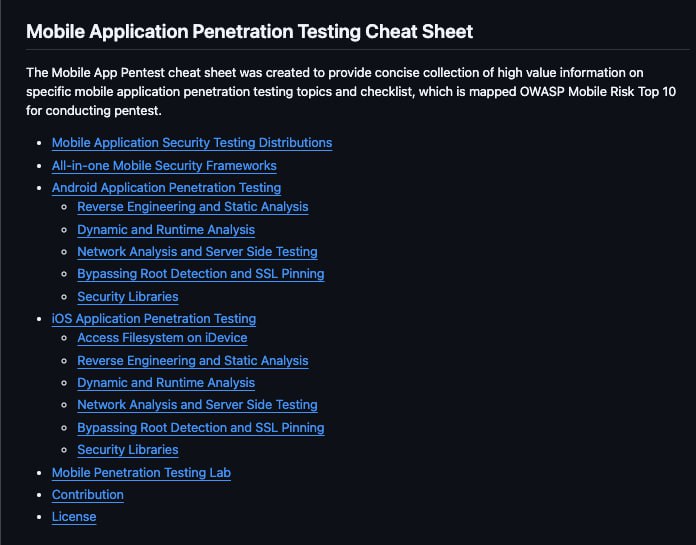This screenshot has width=696, height=545.
Task: Open iOS Bypassing Root Detection and SSL Pinning
Action: pos(201,428)
